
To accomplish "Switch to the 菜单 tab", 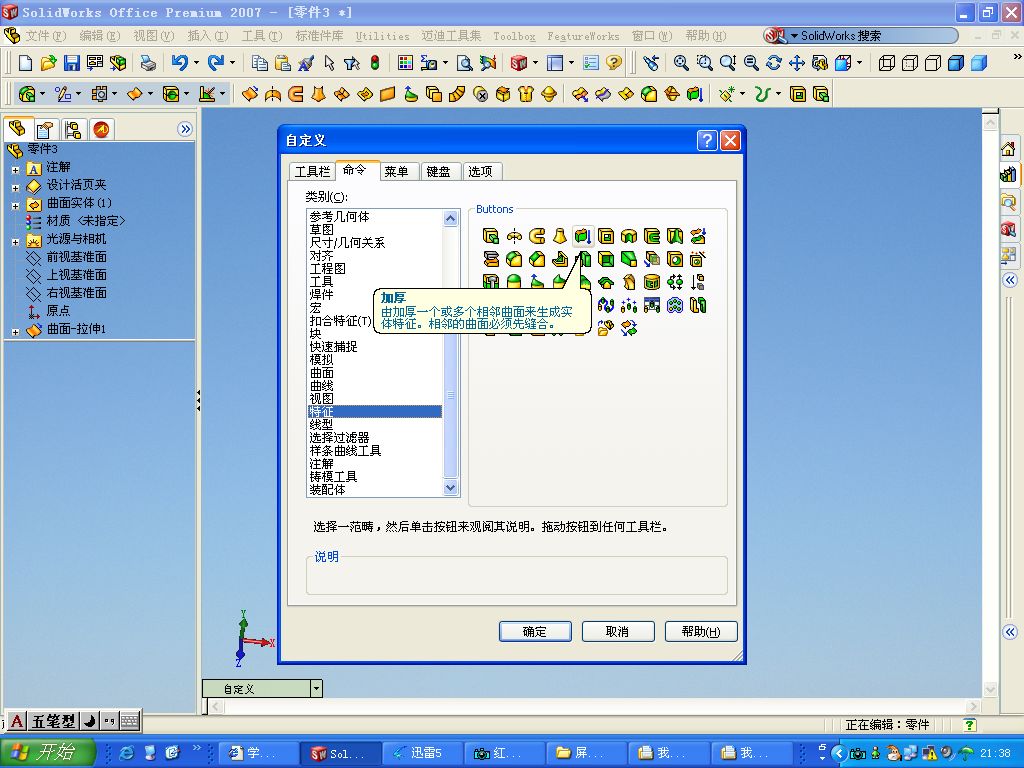I will [396, 171].
